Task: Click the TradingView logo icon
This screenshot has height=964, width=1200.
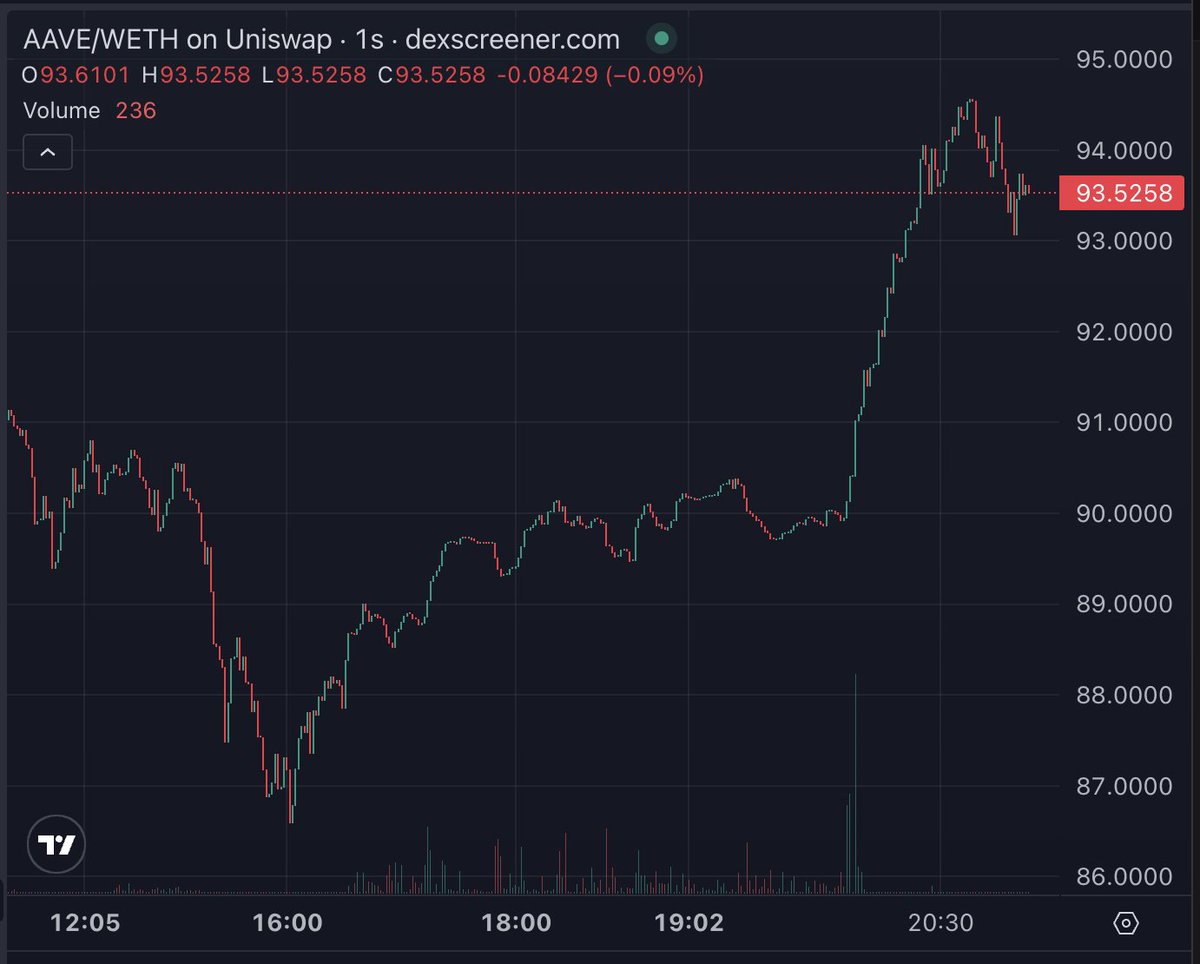Action: tap(56, 845)
